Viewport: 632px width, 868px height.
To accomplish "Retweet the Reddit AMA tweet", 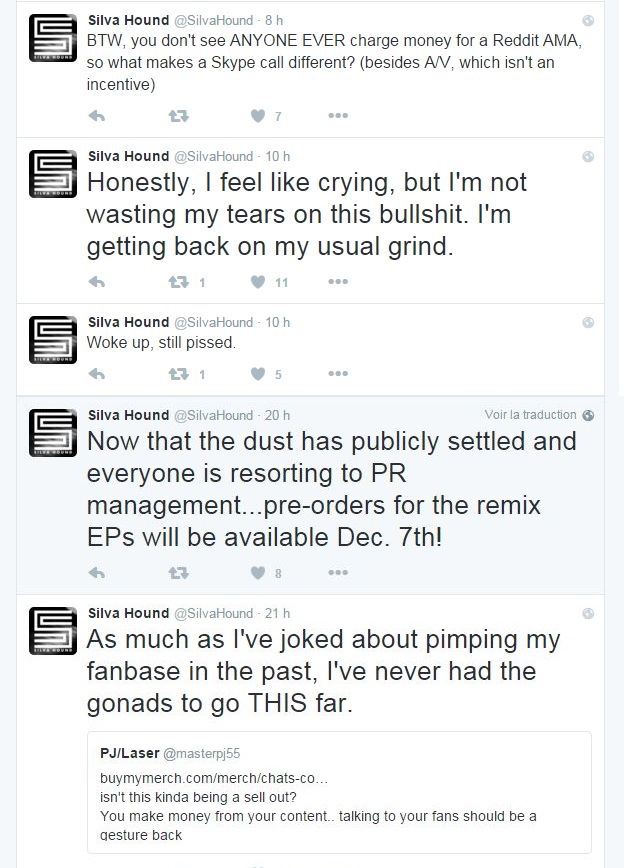I will 178,116.
